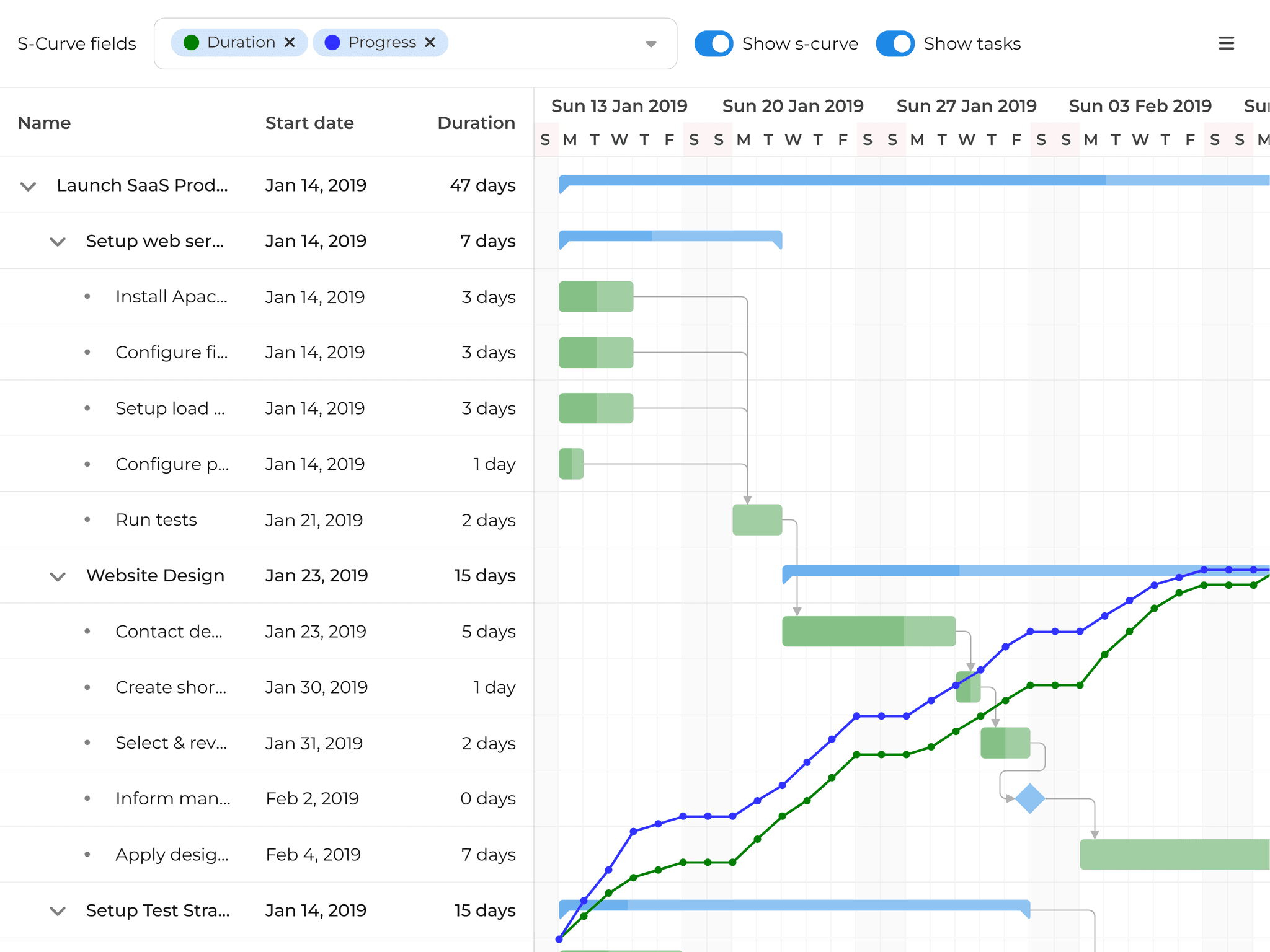
Task: Click the green dot on the Duration chip
Action: tap(192, 42)
